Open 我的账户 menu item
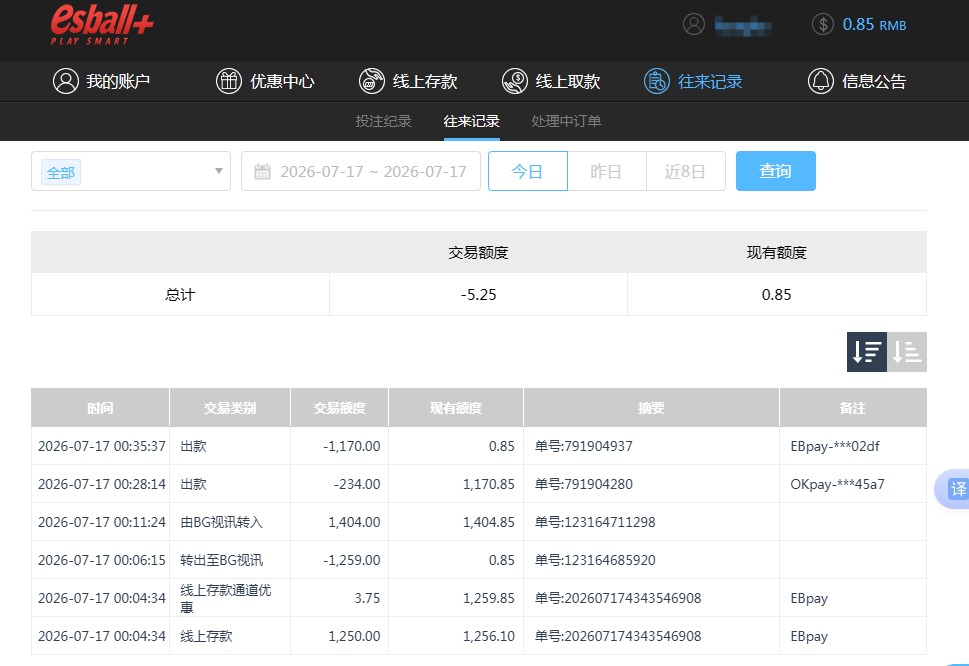The image size is (969, 666). [101, 81]
